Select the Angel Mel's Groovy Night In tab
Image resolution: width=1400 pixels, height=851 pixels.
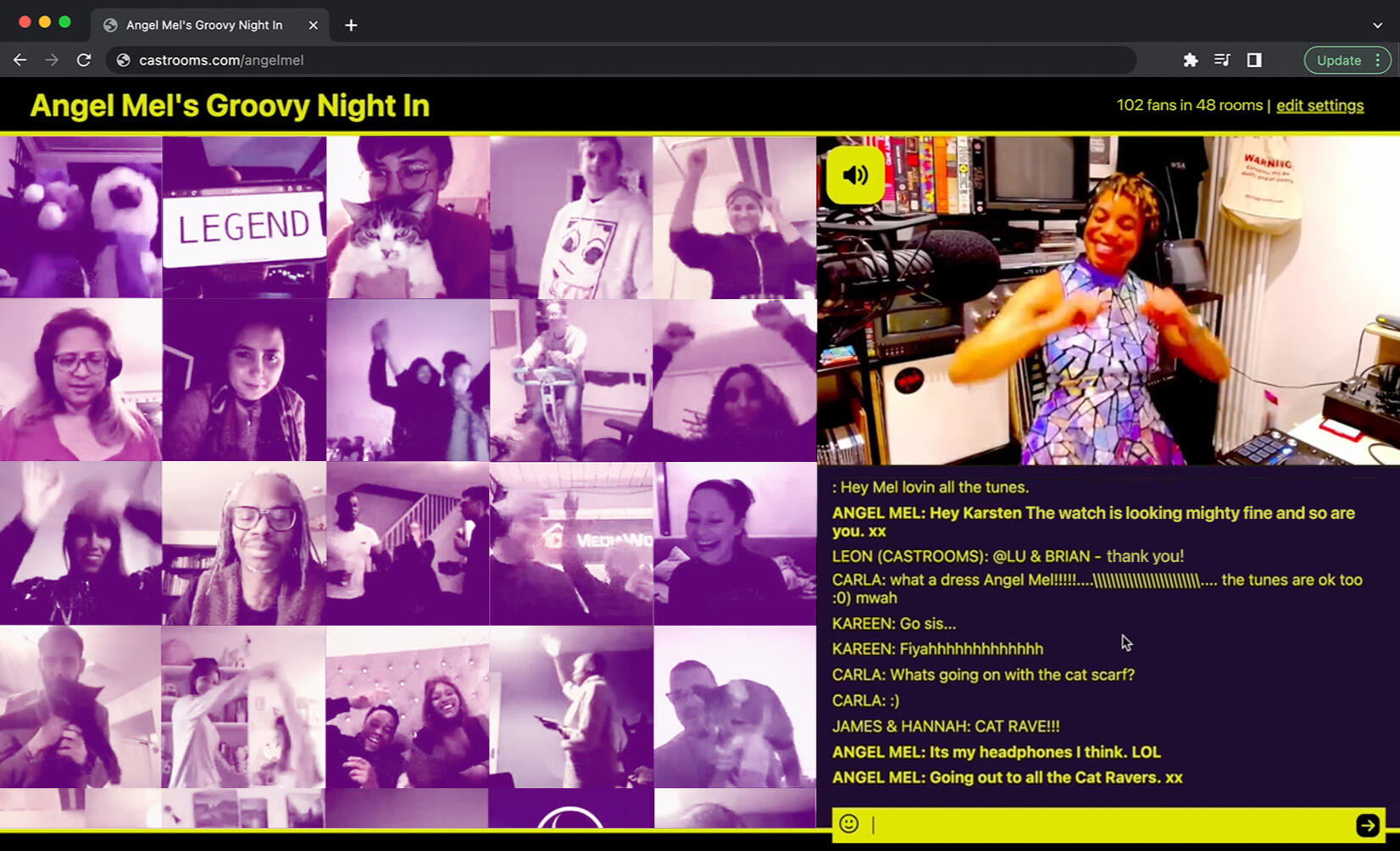click(x=210, y=25)
